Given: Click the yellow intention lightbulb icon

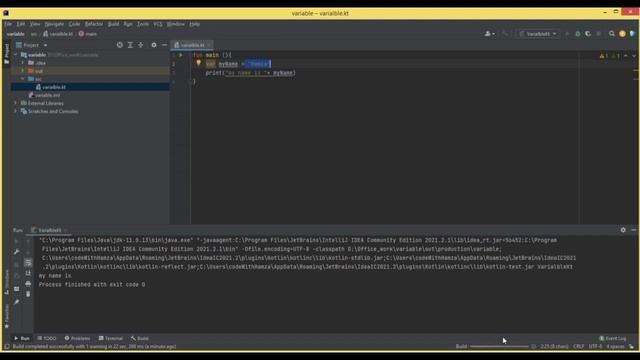Looking at the screenshot, I should [199, 63].
